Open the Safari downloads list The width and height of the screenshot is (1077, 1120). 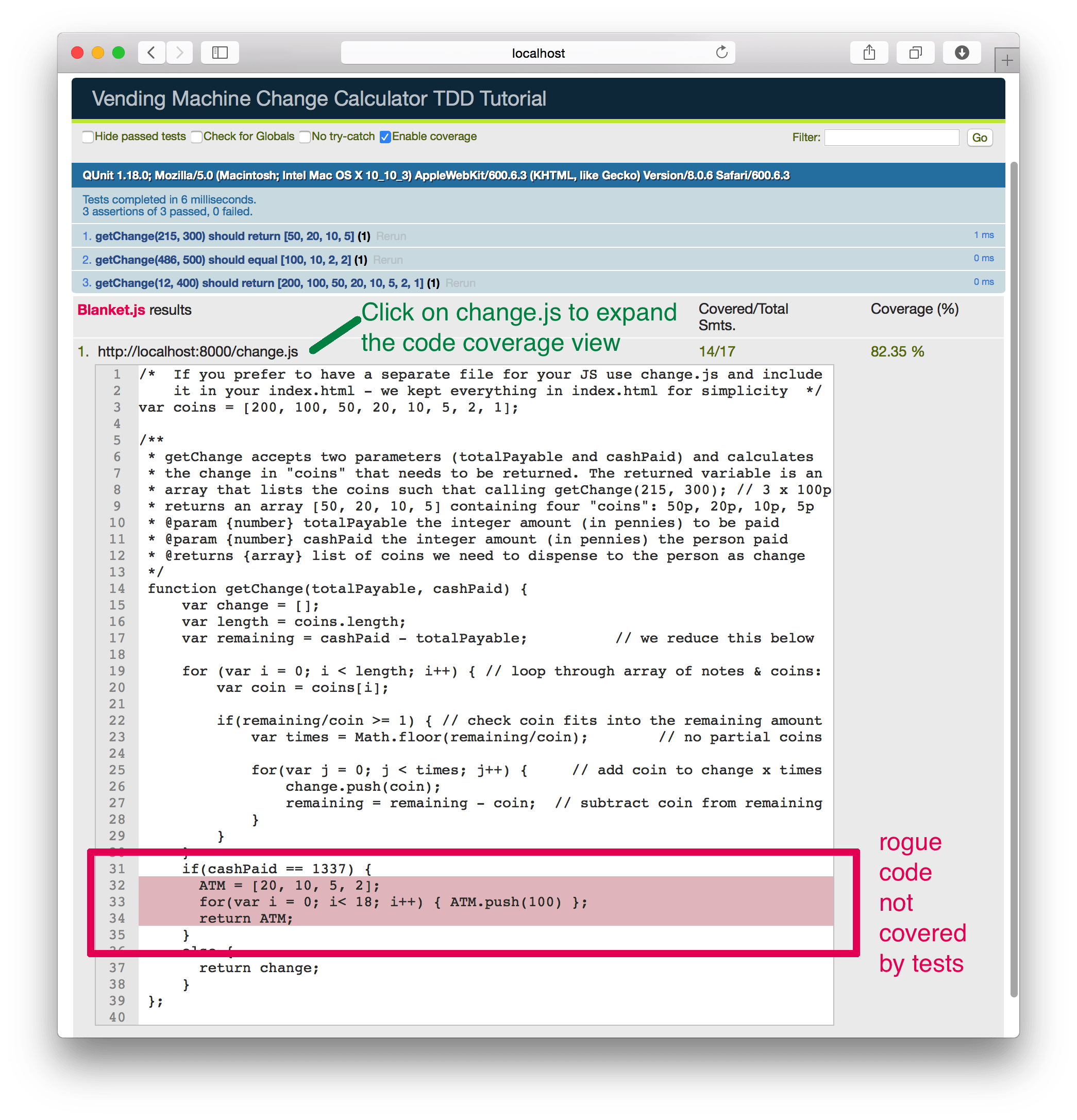click(x=962, y=53)
